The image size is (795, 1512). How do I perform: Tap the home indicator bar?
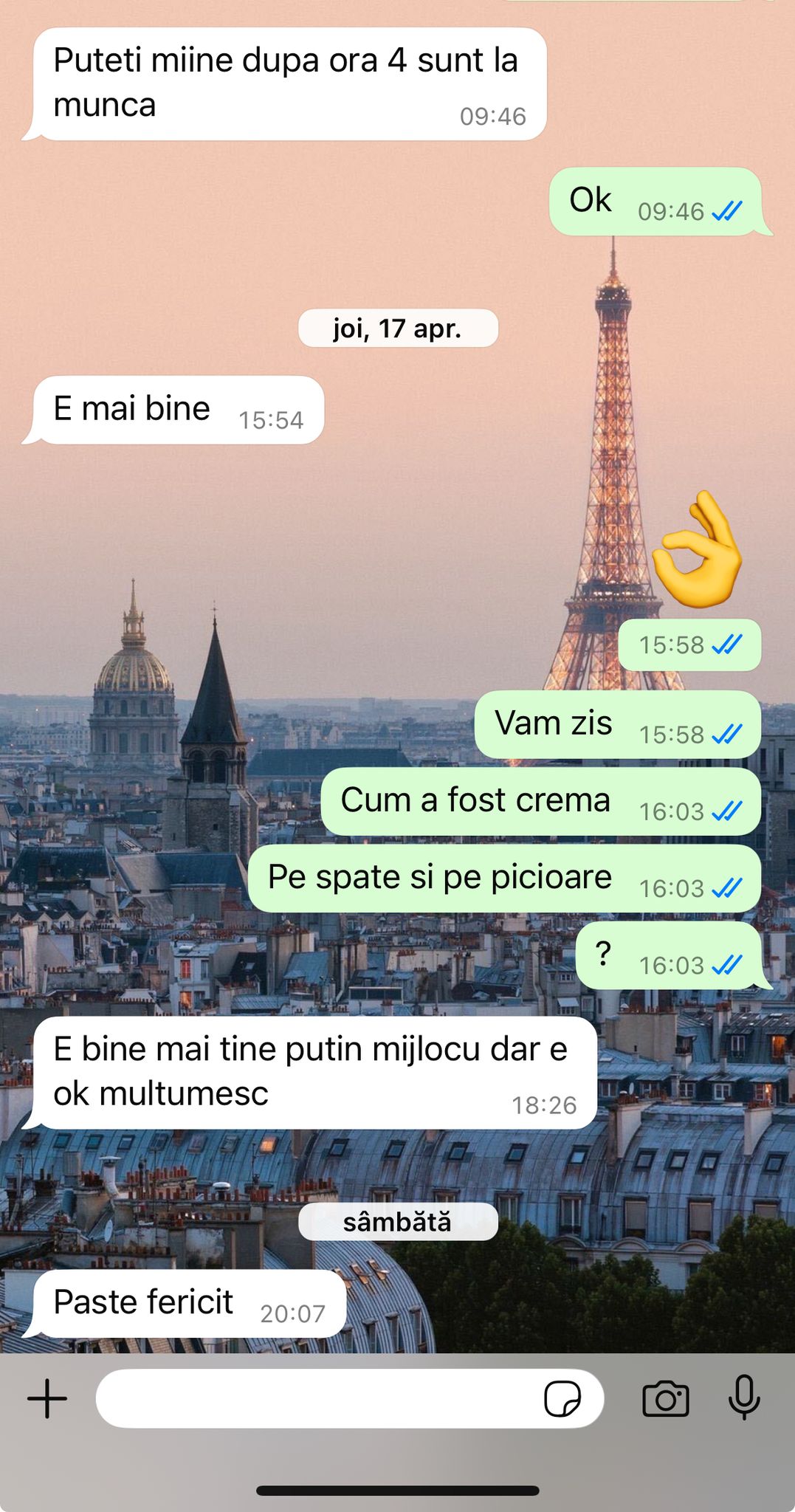tap(398, 1491)
